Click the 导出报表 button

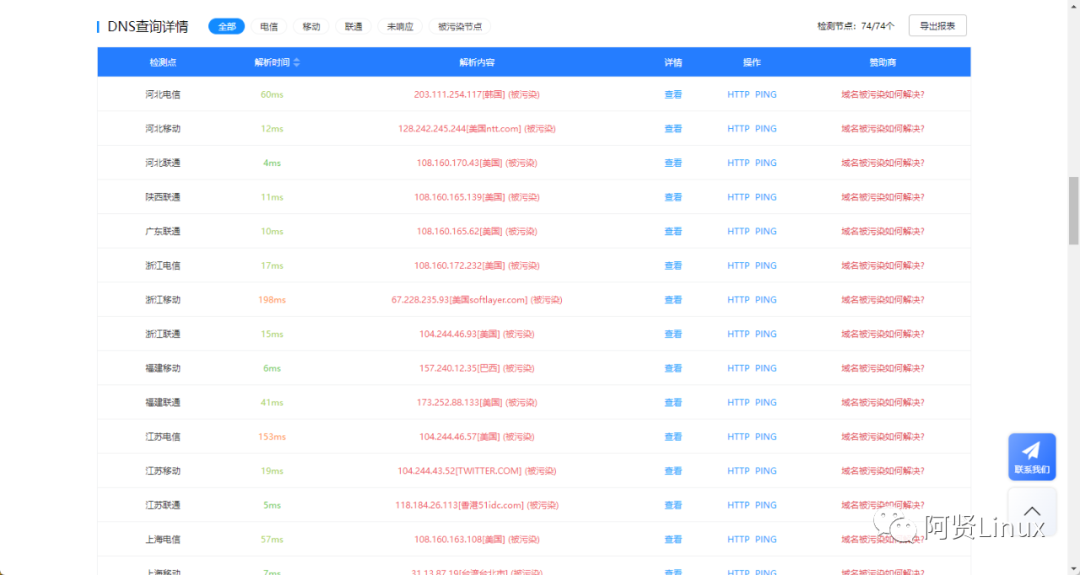pyautogui.click(x=937, y=26)
